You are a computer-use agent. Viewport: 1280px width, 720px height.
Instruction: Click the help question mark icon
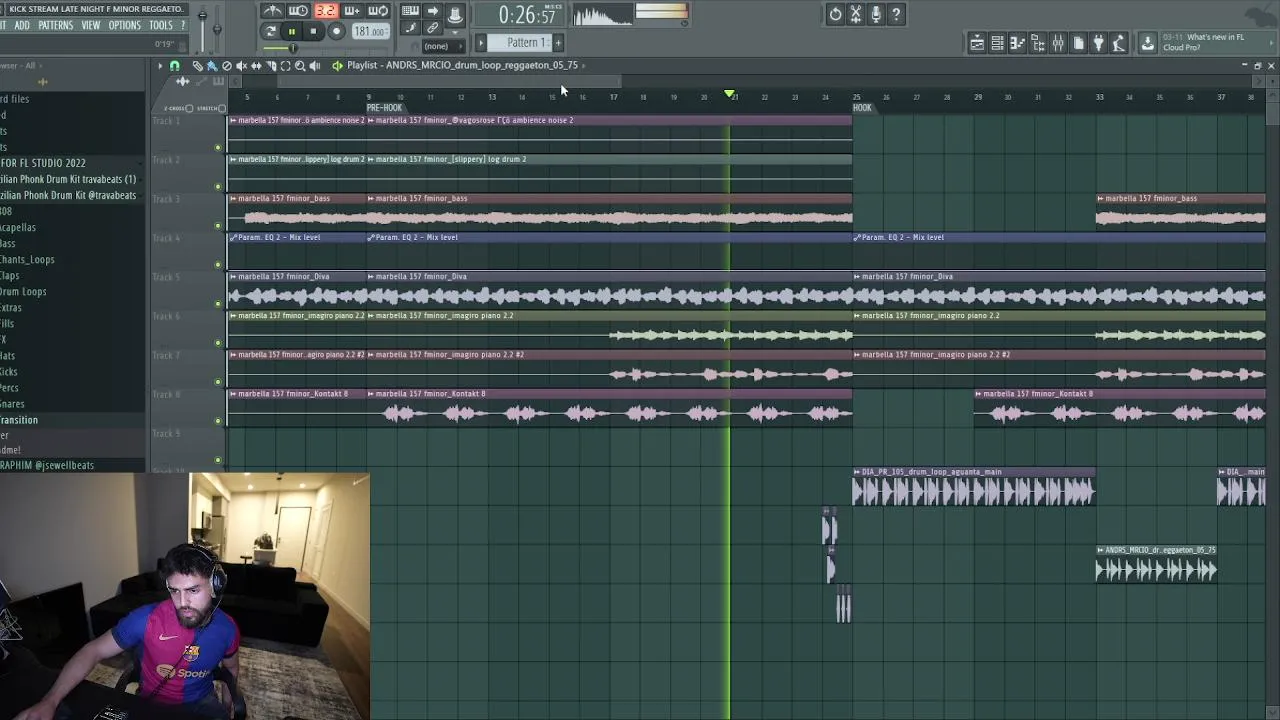896,14
